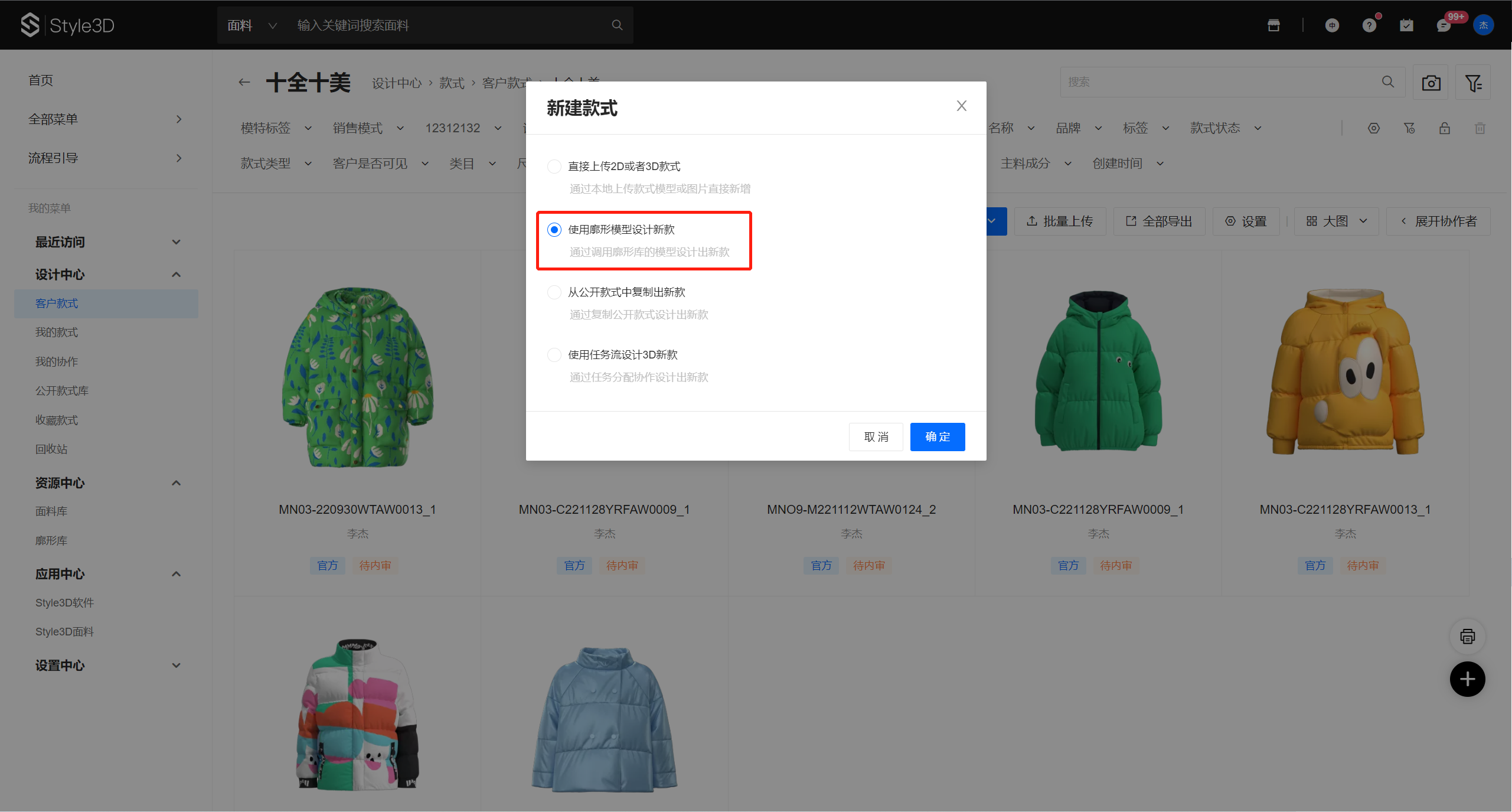This screenshot has height=812, width=1512.
Task: Open Style3D软件 in sidebar
Action: tap(64, 603)
